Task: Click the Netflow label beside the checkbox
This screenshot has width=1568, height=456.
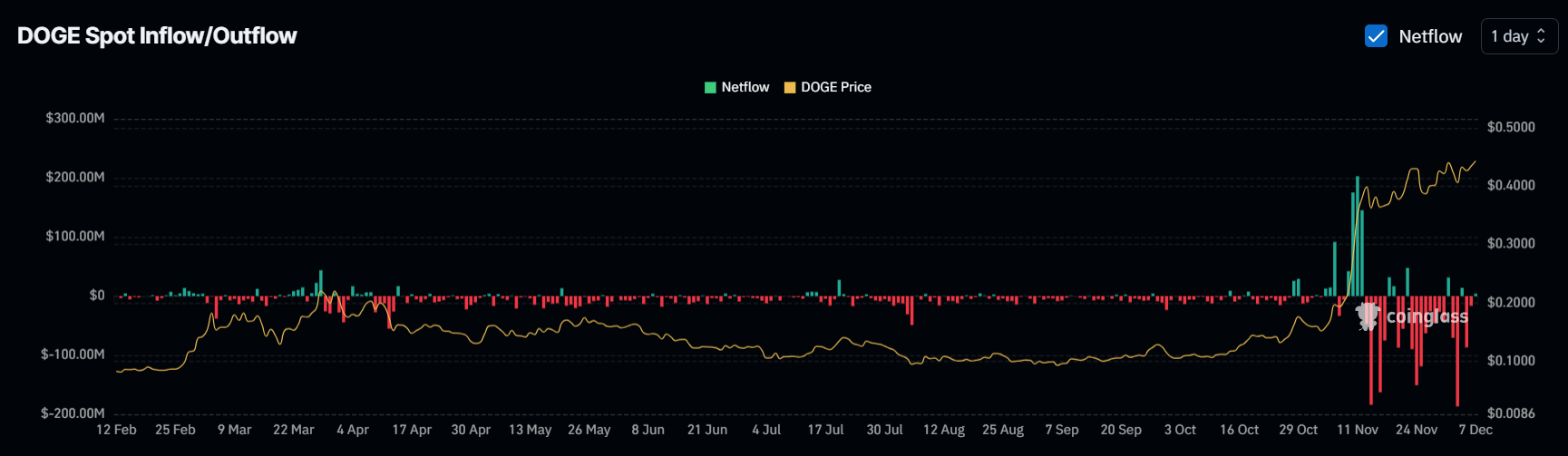Action: [1430, 36]
